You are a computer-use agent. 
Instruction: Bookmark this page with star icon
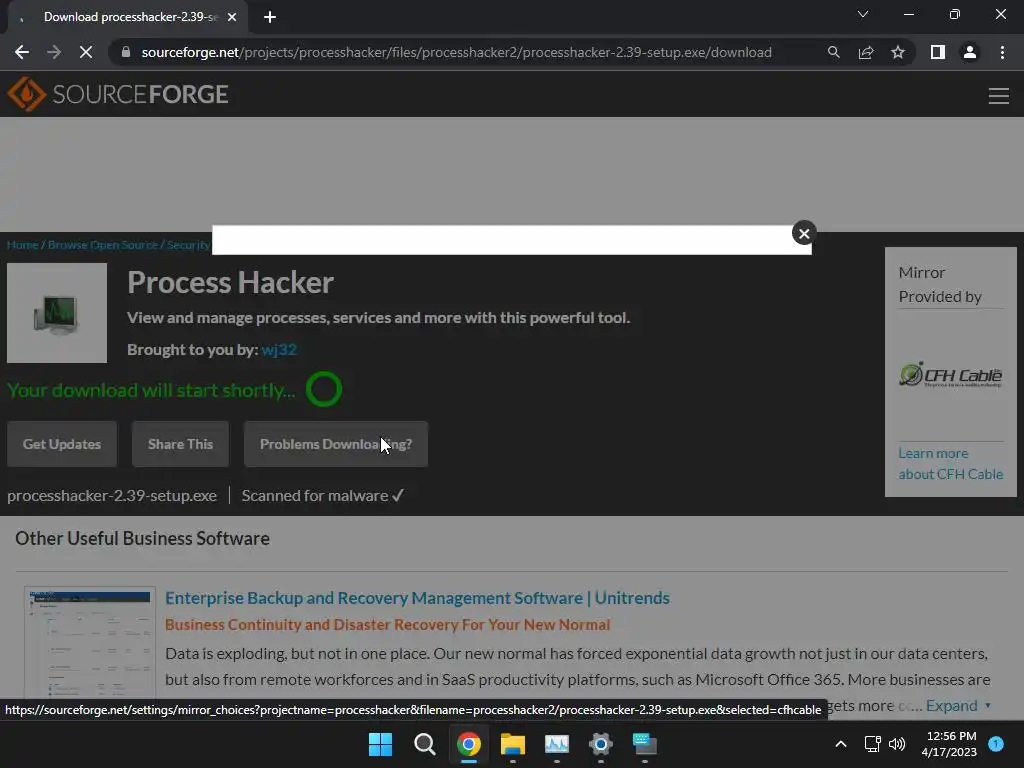point(898,52)
